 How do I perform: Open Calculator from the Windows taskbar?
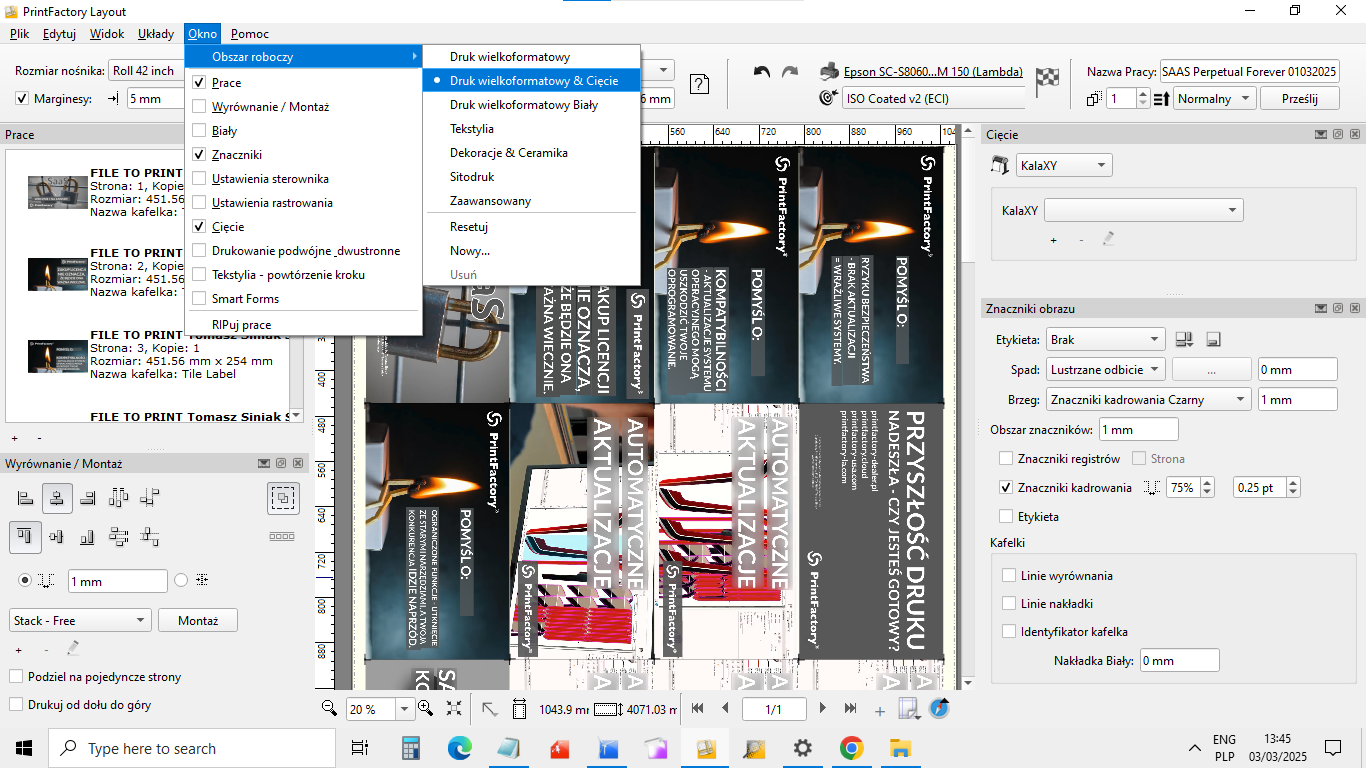(411, 748)
